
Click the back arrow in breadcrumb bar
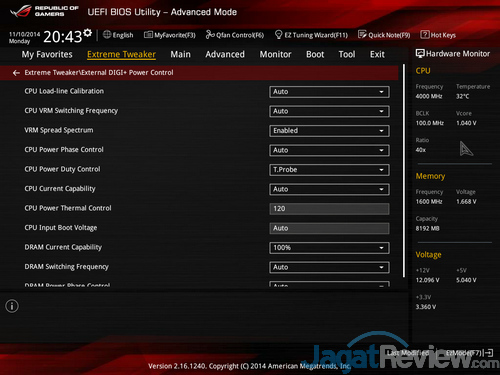(16, 73)
